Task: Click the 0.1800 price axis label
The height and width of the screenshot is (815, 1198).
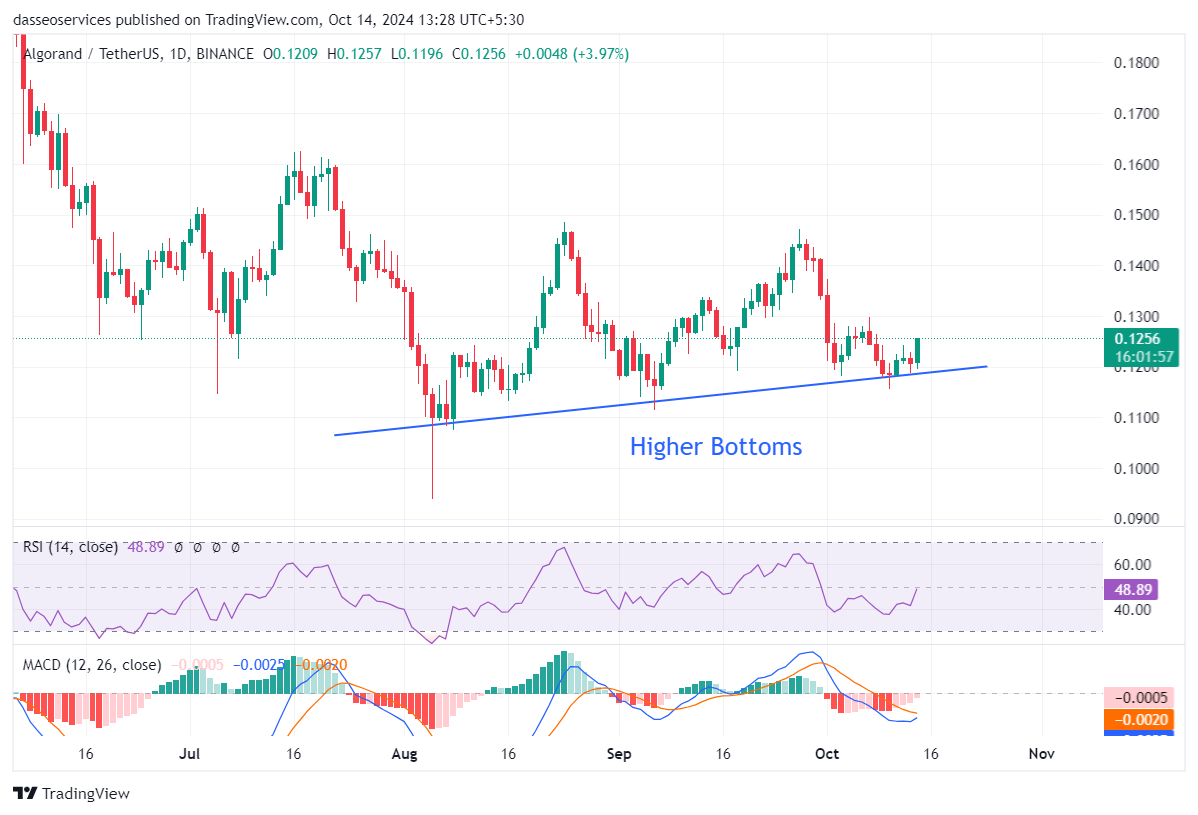Action: [x=1136, y=63]
